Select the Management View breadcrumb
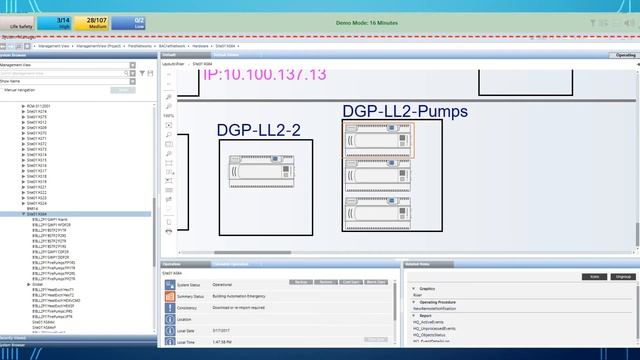The image size is (640, 360). (54, 46)
